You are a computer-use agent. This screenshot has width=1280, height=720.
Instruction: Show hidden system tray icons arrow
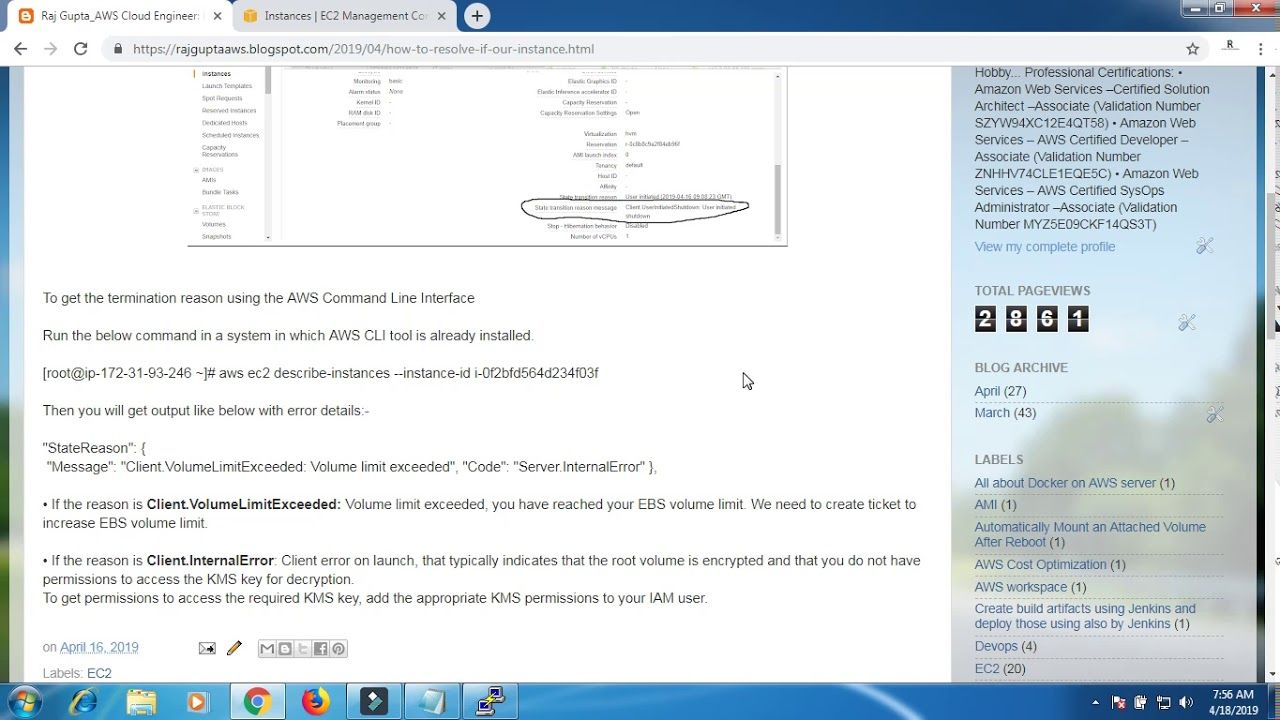click(1096, 702)
